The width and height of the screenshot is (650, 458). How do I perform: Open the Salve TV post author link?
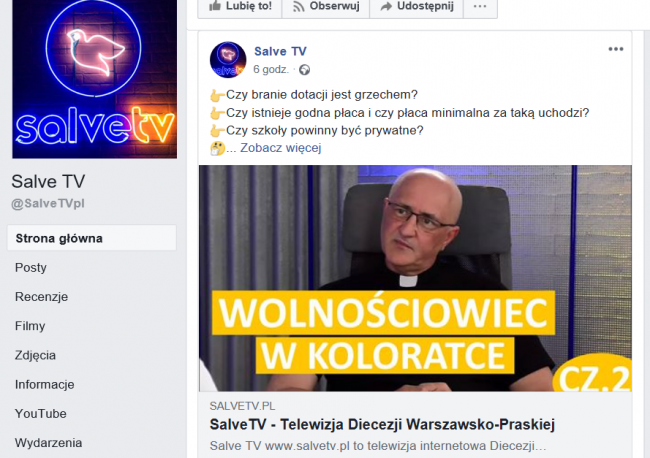pos(280,51)
